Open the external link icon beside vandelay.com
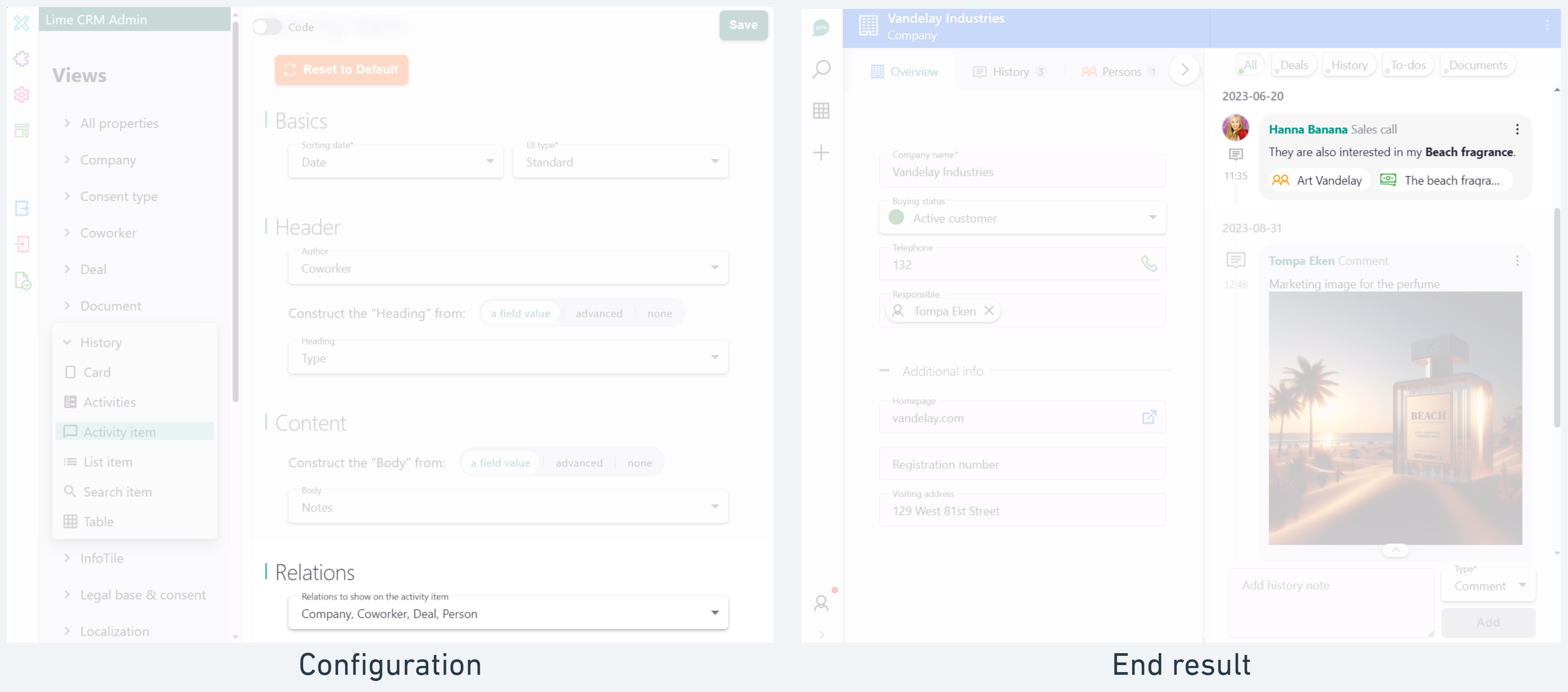This screenshot has height=692, width=1568. pos(1149,417)
